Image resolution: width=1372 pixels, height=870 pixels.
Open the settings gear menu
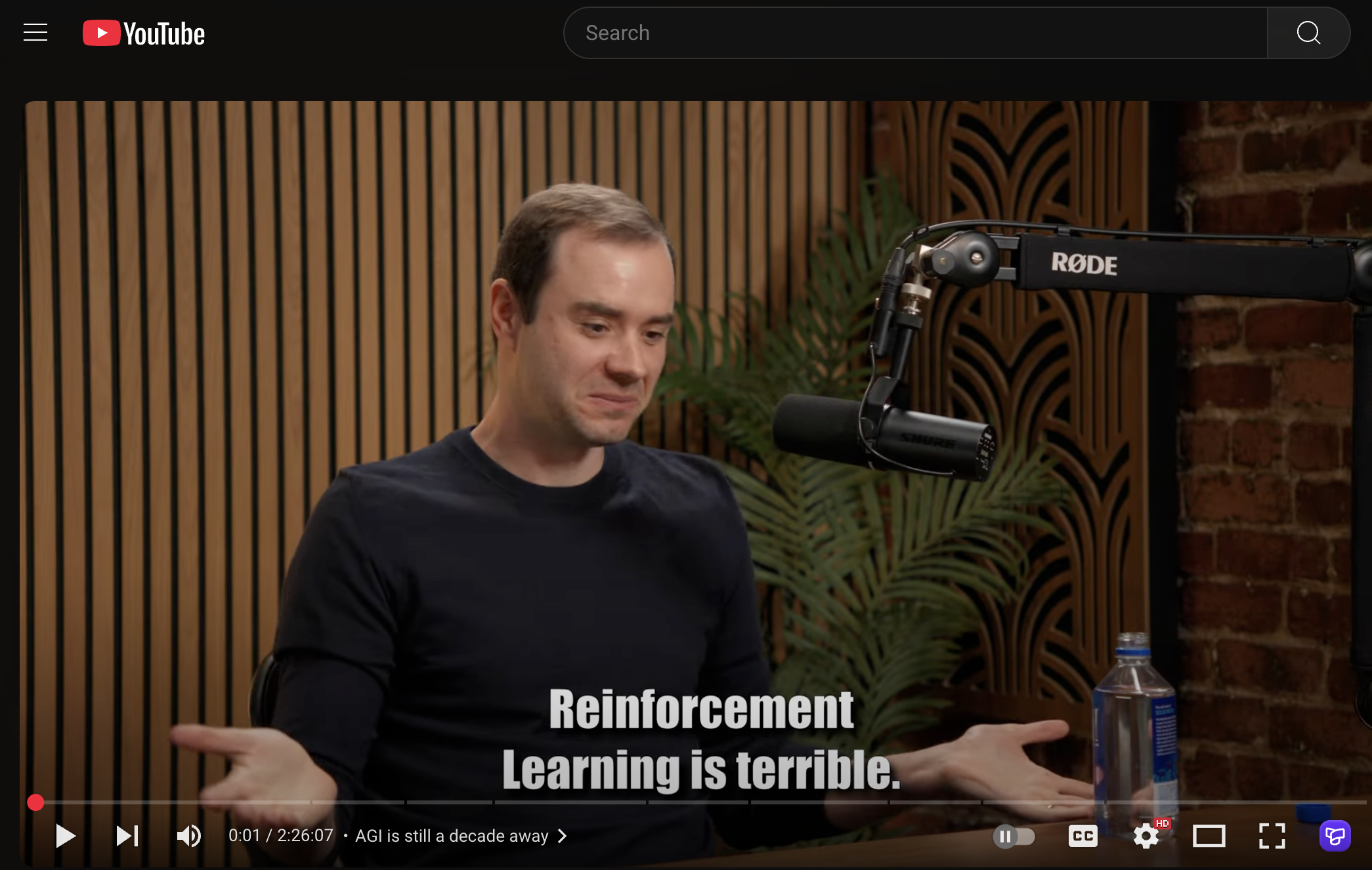pos(1146,836)
